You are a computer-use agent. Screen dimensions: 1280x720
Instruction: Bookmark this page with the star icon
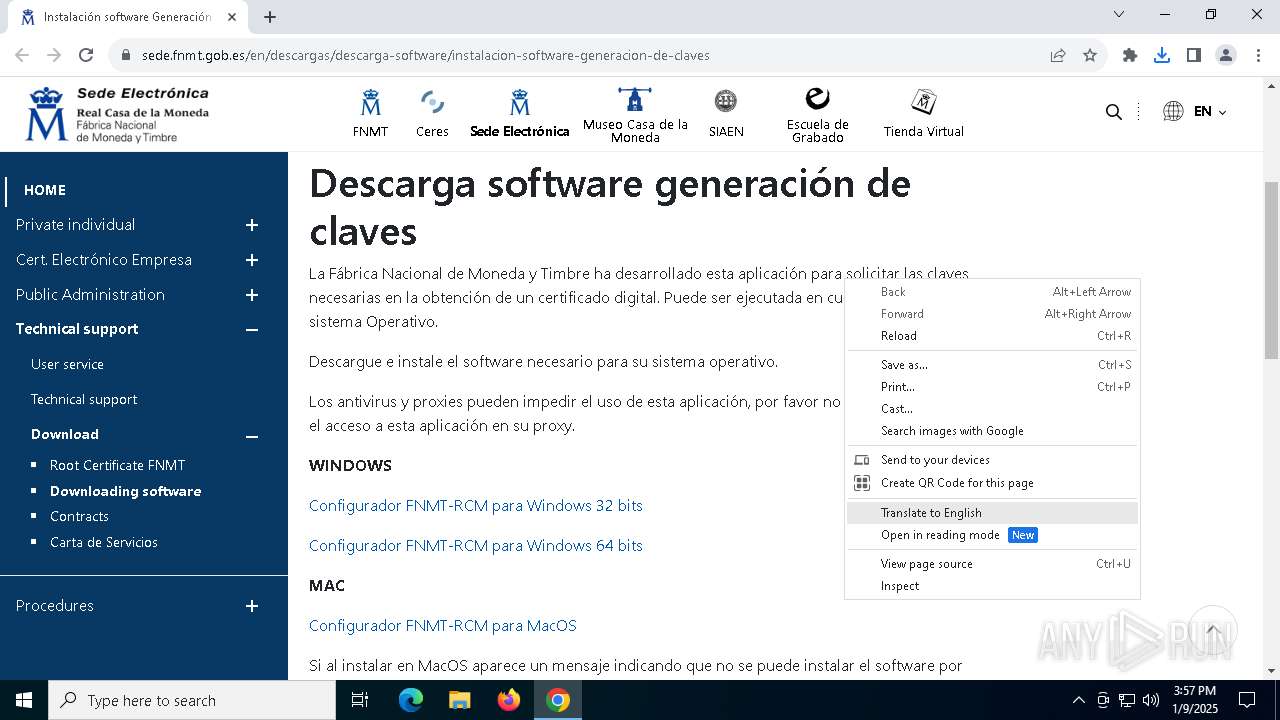click(1090, 55)
